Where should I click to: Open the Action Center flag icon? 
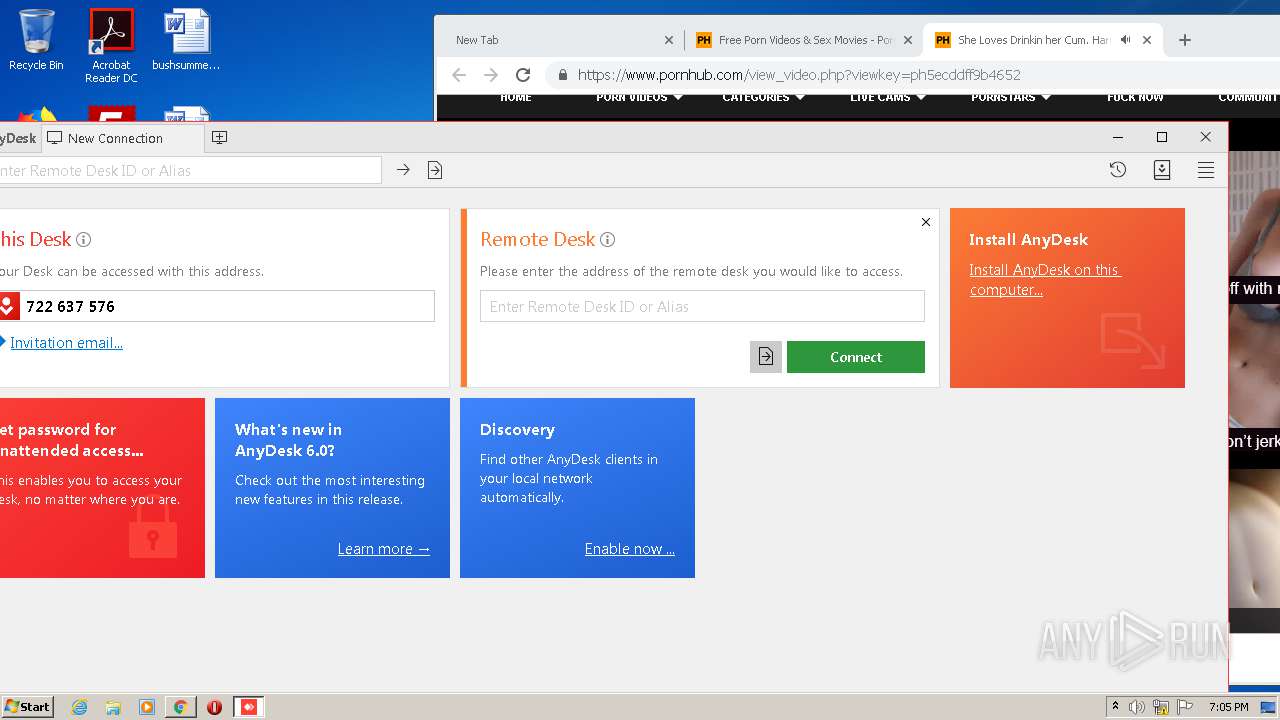1185,707
